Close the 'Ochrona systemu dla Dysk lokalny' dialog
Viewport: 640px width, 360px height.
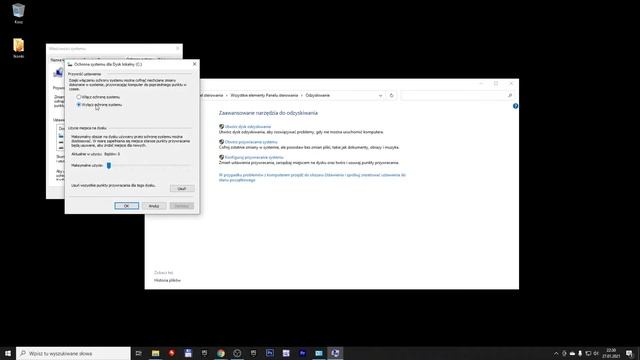point(194,64)
